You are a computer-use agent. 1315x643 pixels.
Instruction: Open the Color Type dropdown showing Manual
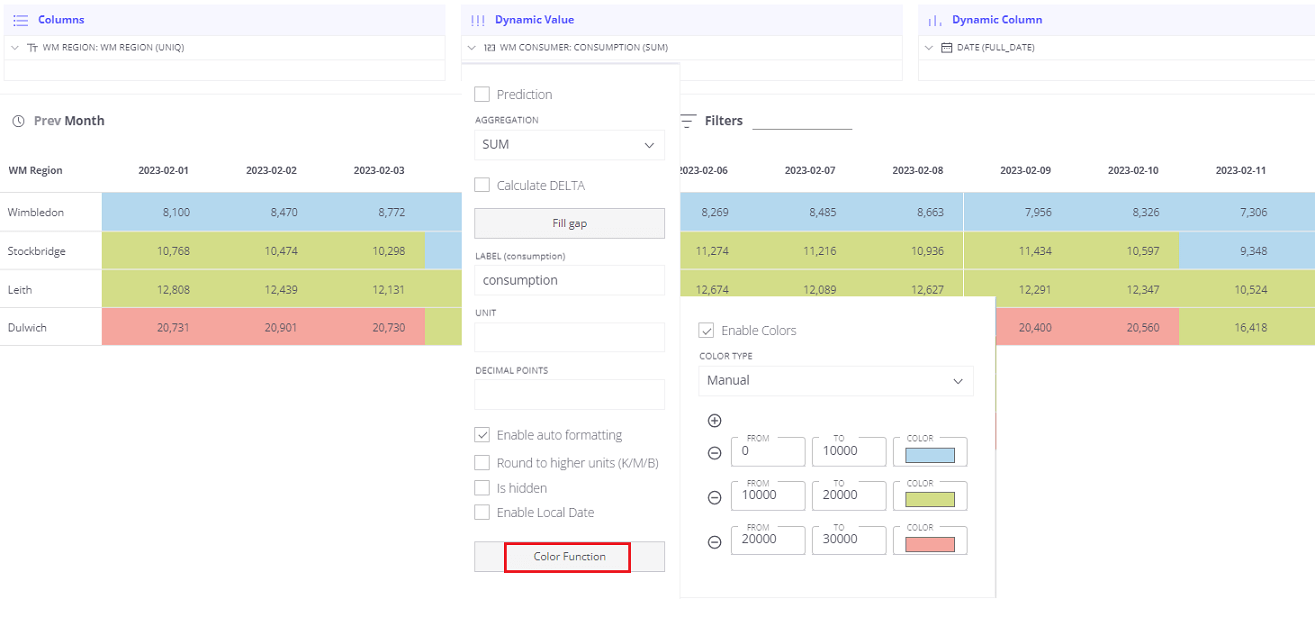[835, 380]
